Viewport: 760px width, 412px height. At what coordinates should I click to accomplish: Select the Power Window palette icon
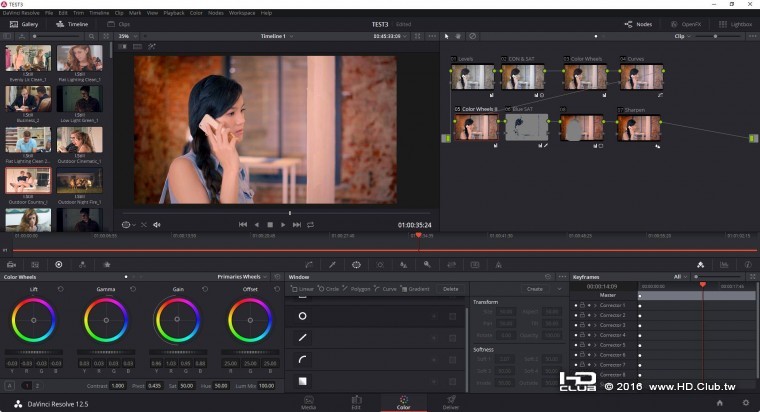click(x=356, y=264)
